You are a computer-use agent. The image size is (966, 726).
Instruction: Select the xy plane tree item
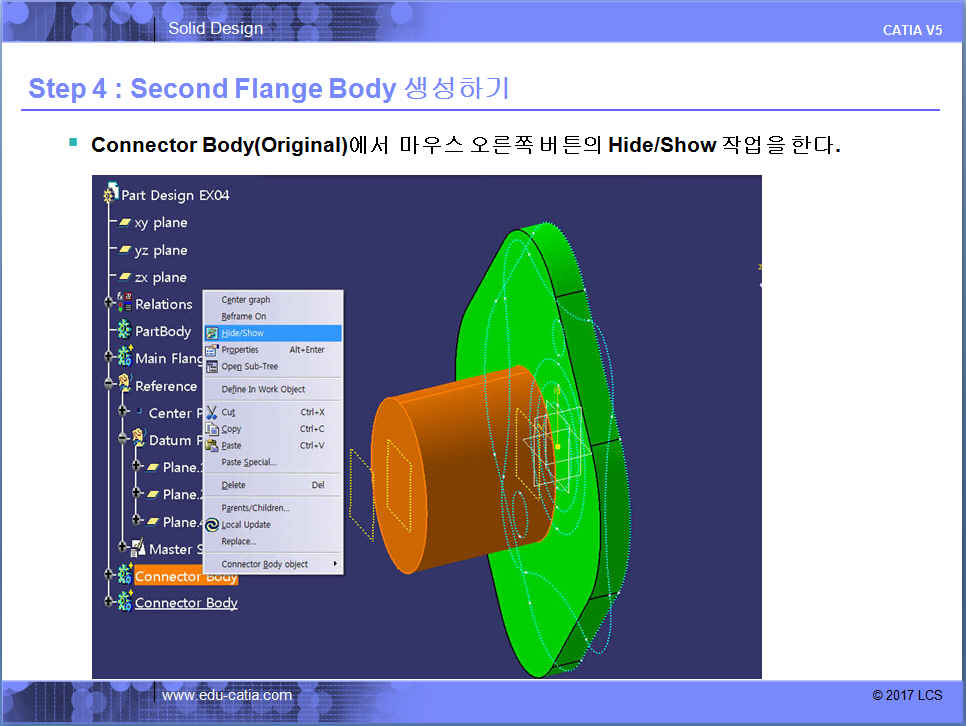click(160, 223)
